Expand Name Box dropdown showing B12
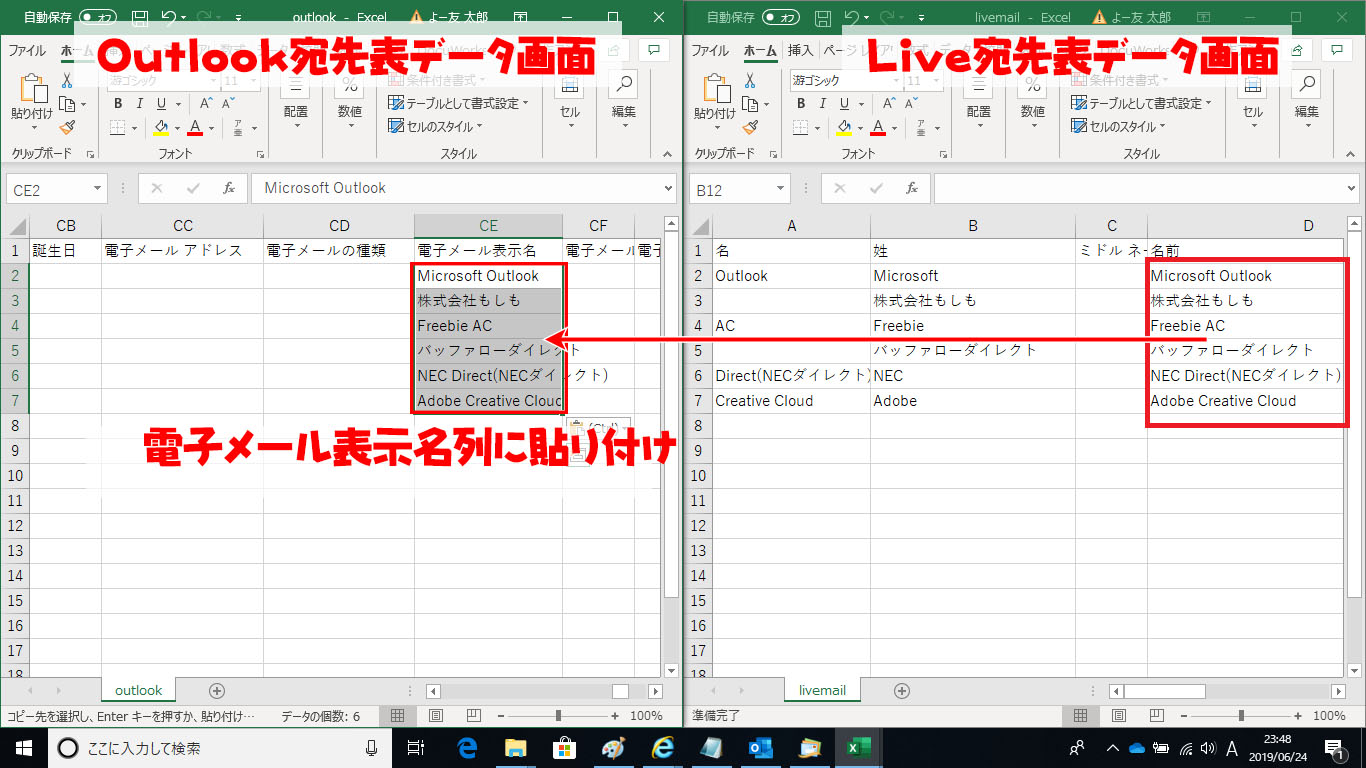Screen dimensions: 1366x768 [780, 188]
